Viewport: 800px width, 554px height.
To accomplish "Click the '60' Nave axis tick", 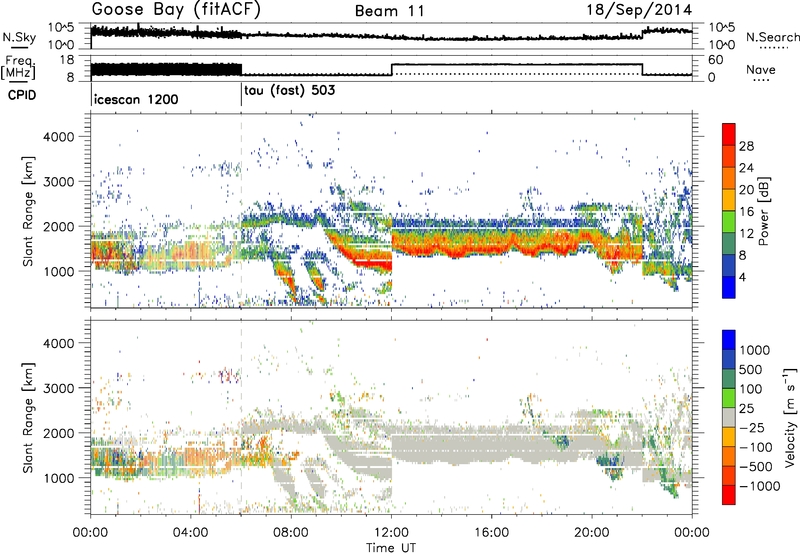I will tap(715, 60).
